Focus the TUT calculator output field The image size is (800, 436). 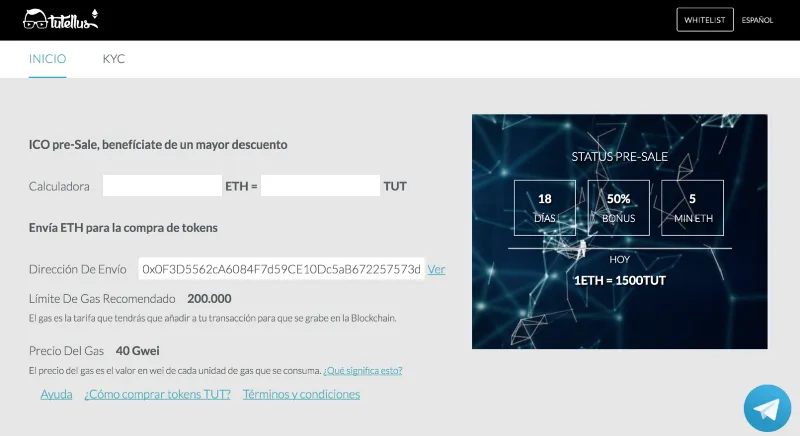320,186
